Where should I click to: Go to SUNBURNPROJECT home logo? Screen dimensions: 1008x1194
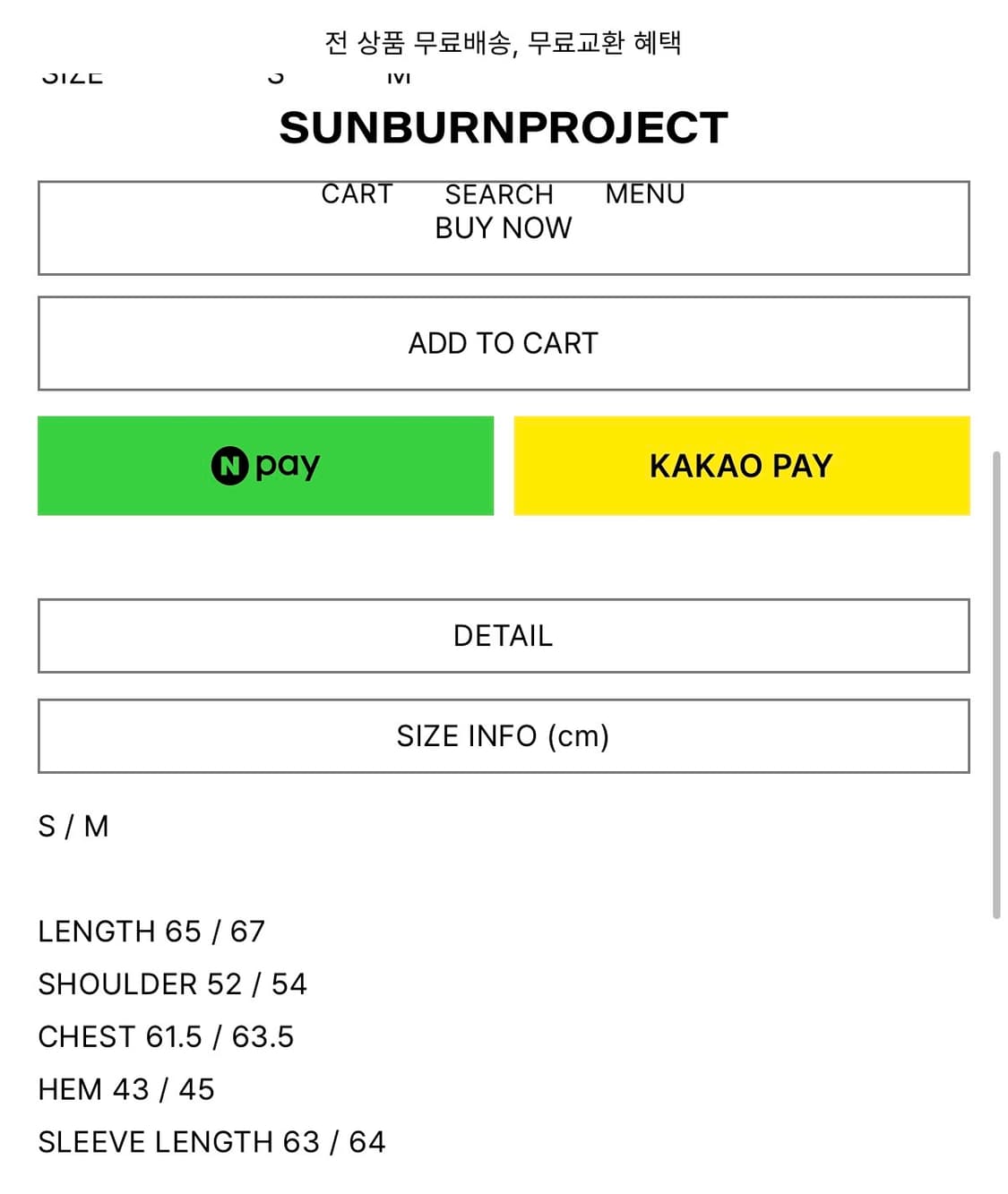504,128
